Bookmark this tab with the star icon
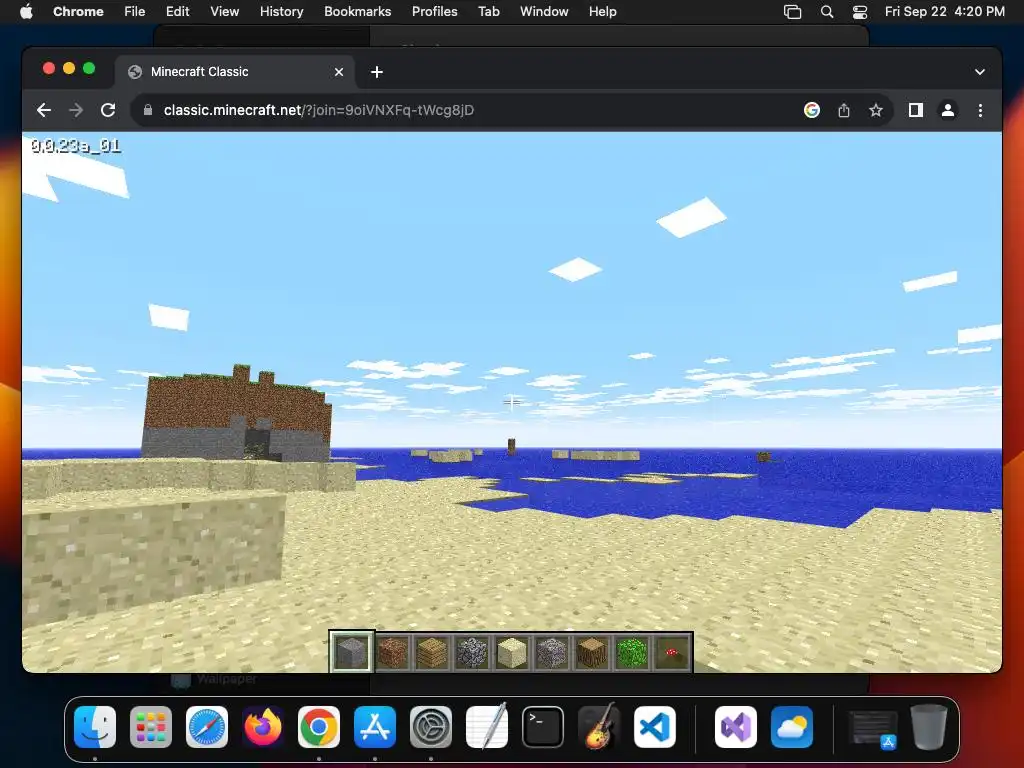This screenshot has height=768, width=1024. tap(876, 110)
